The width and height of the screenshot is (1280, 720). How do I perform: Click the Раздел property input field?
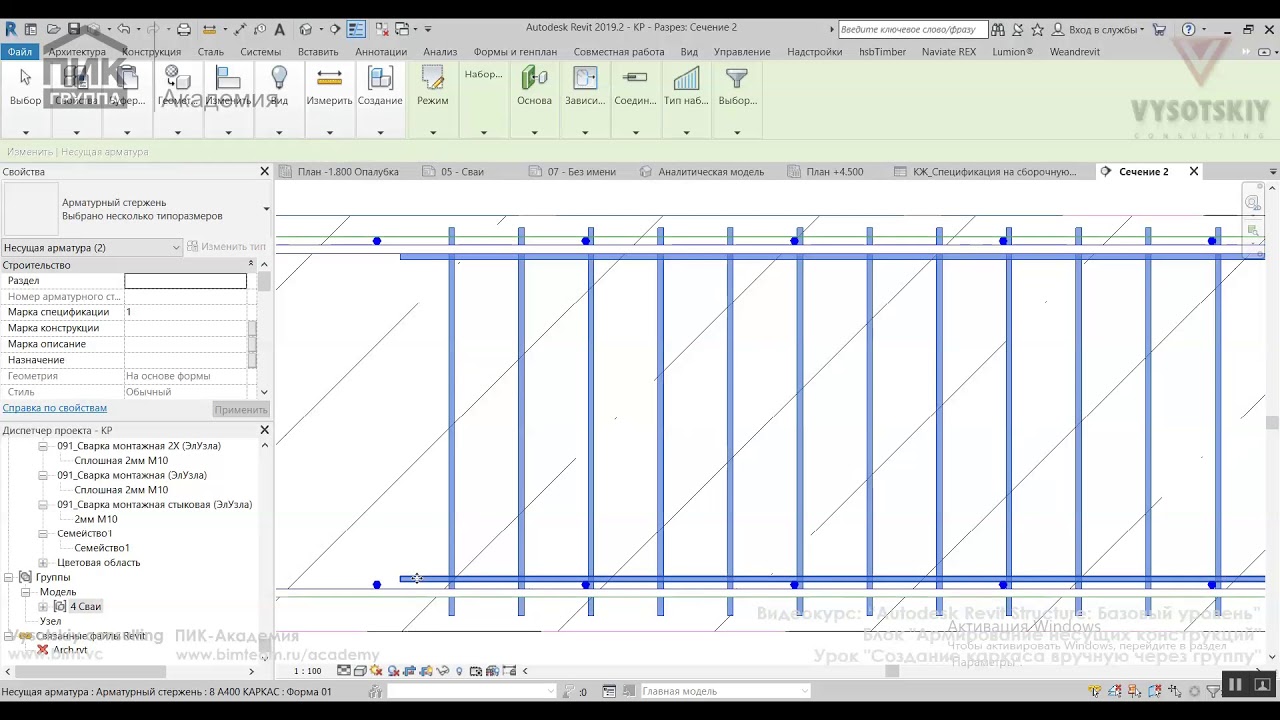185,281
